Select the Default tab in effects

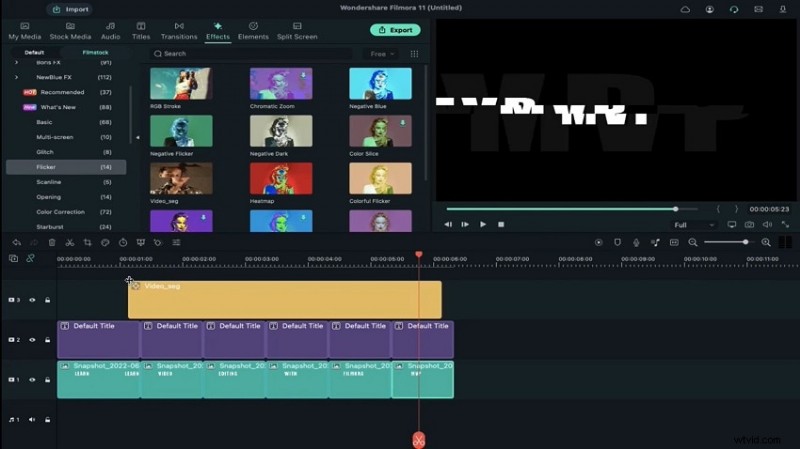34,53
